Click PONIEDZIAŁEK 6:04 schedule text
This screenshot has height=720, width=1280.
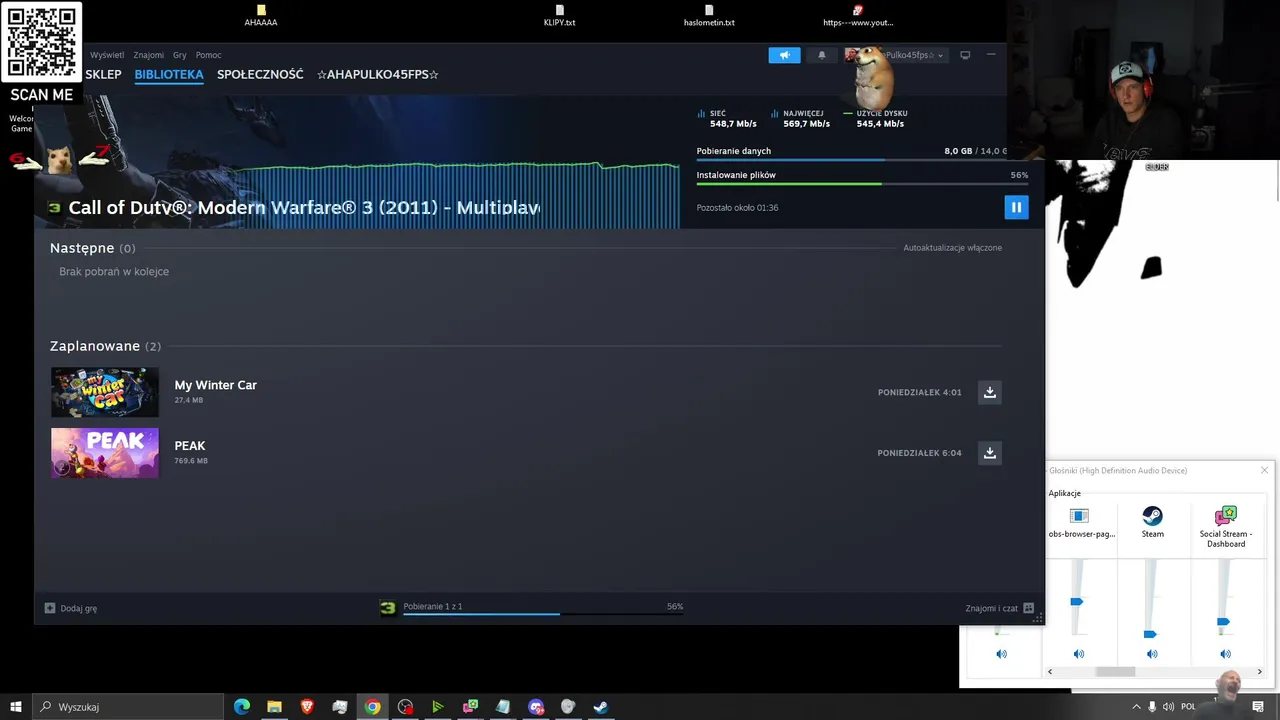click(x=919, y=453)
